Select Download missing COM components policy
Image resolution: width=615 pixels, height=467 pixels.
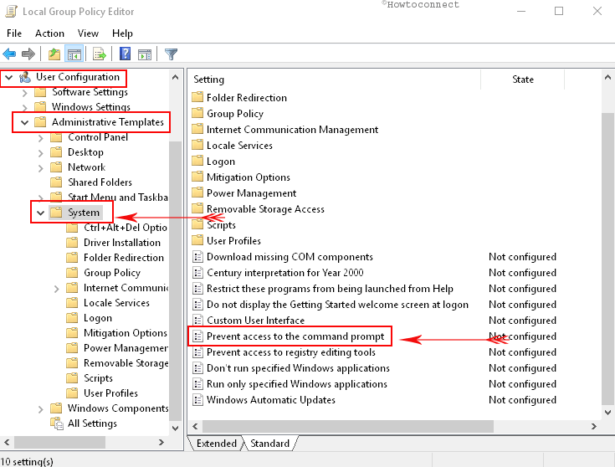(289, 257)
